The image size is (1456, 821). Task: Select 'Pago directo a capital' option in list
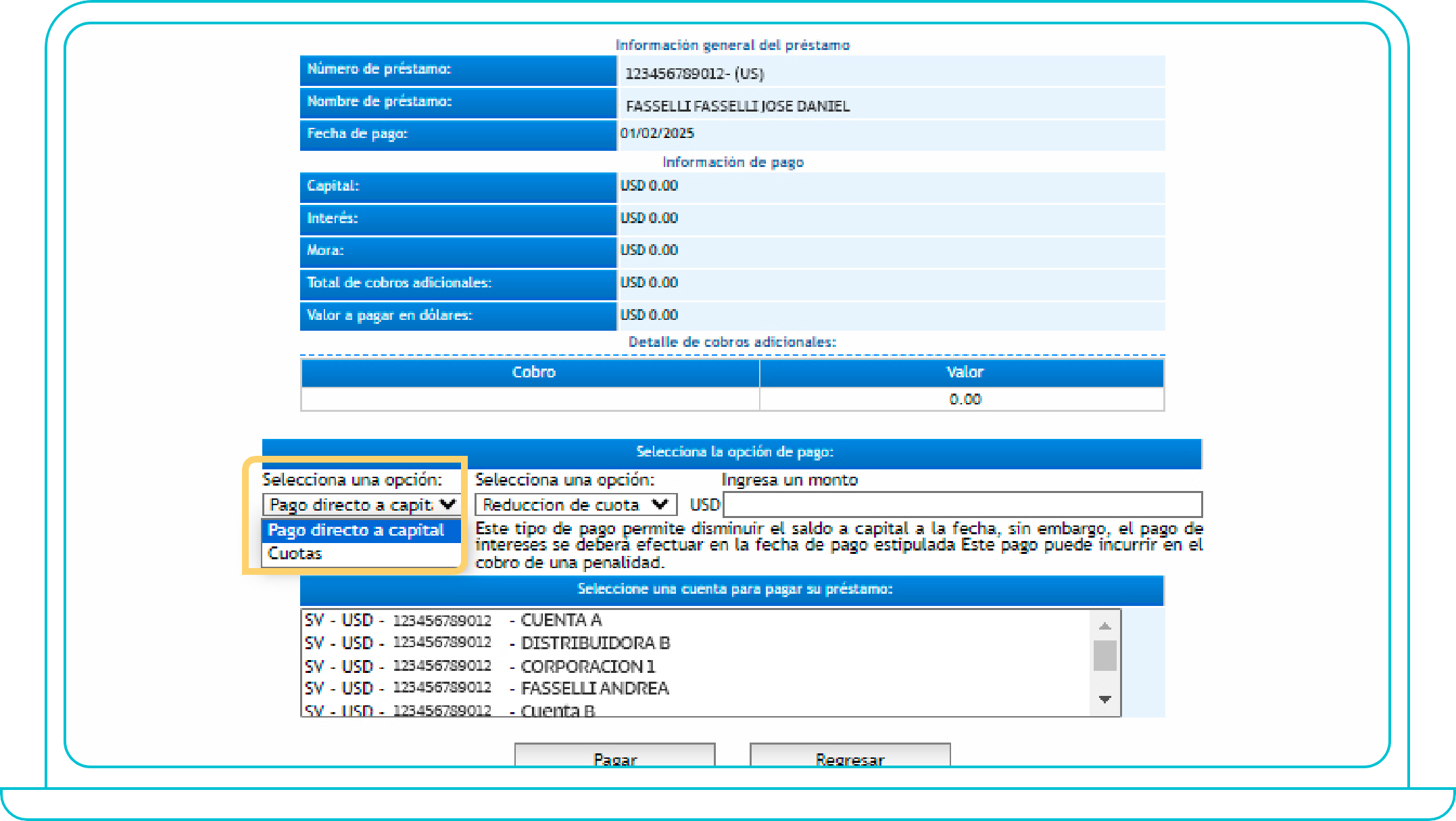point(356,530)
